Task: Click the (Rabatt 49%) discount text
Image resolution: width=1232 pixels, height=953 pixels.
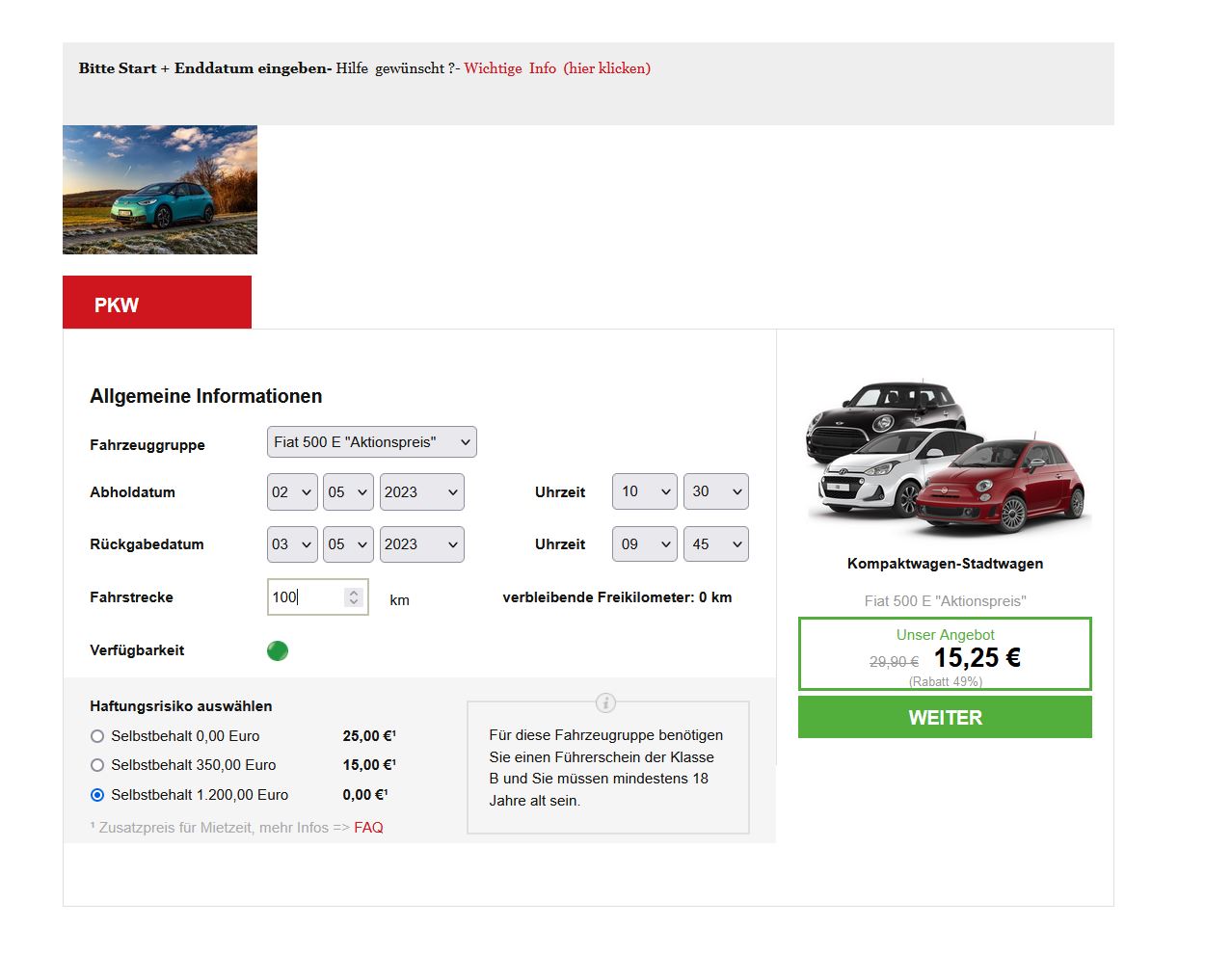Action: click(x=946, y=681)
